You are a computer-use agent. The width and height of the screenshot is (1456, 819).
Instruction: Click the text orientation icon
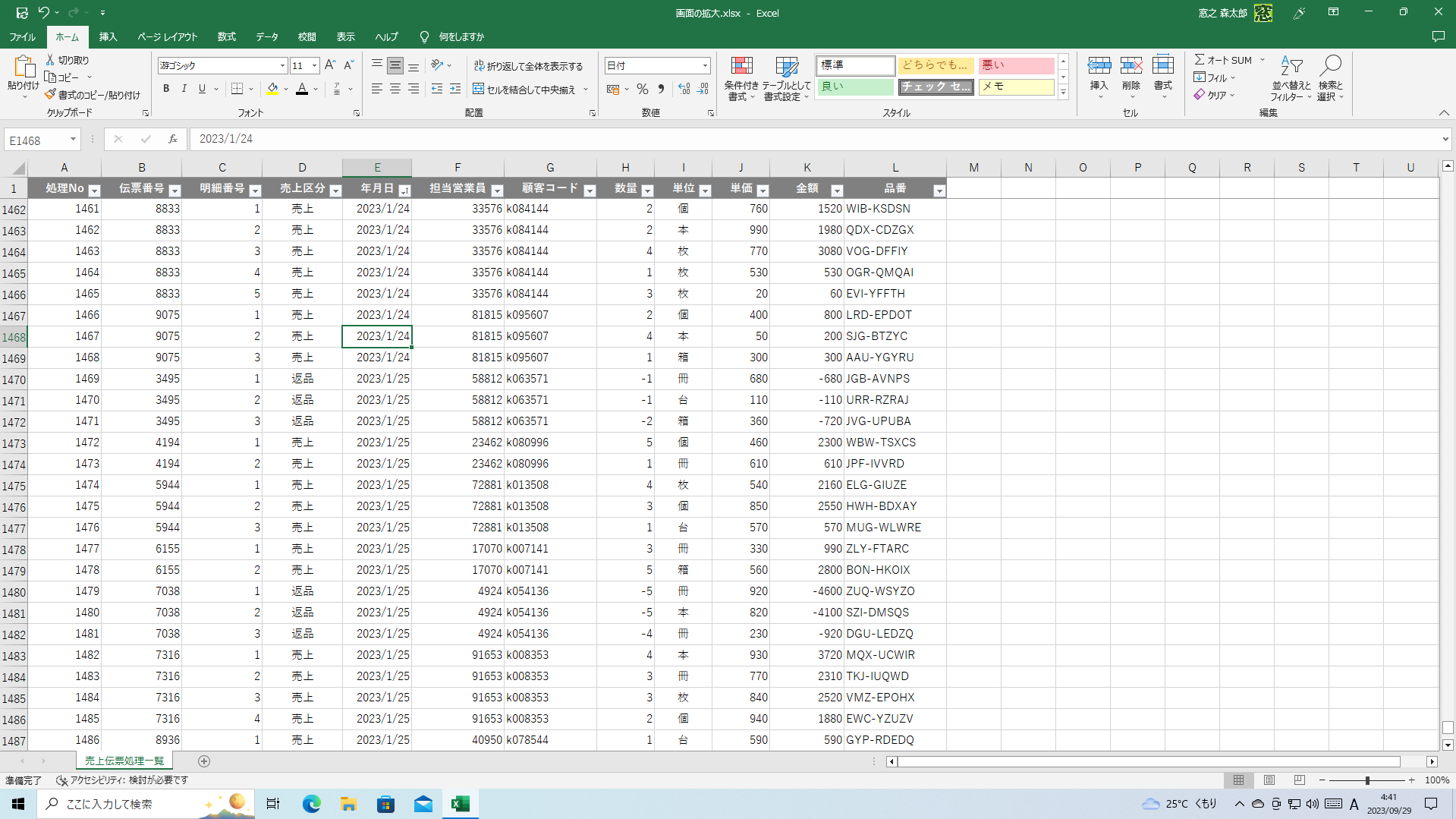click(x=438, y=65)
